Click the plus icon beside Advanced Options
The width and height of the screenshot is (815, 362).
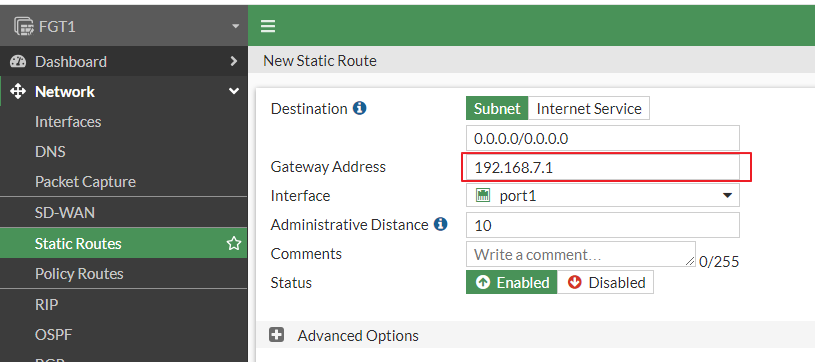point(277,335)
